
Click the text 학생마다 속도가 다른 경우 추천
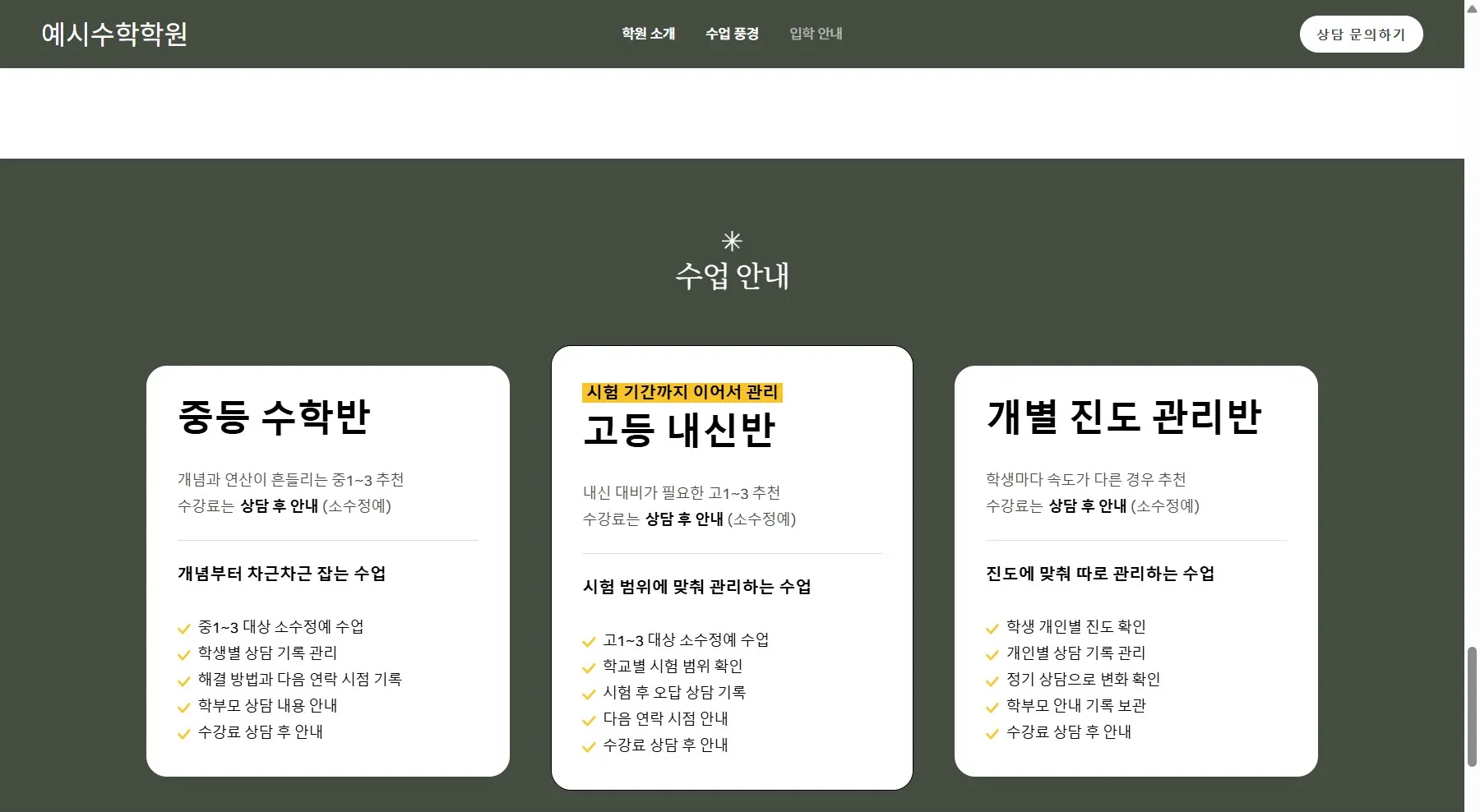point(1085,479)
